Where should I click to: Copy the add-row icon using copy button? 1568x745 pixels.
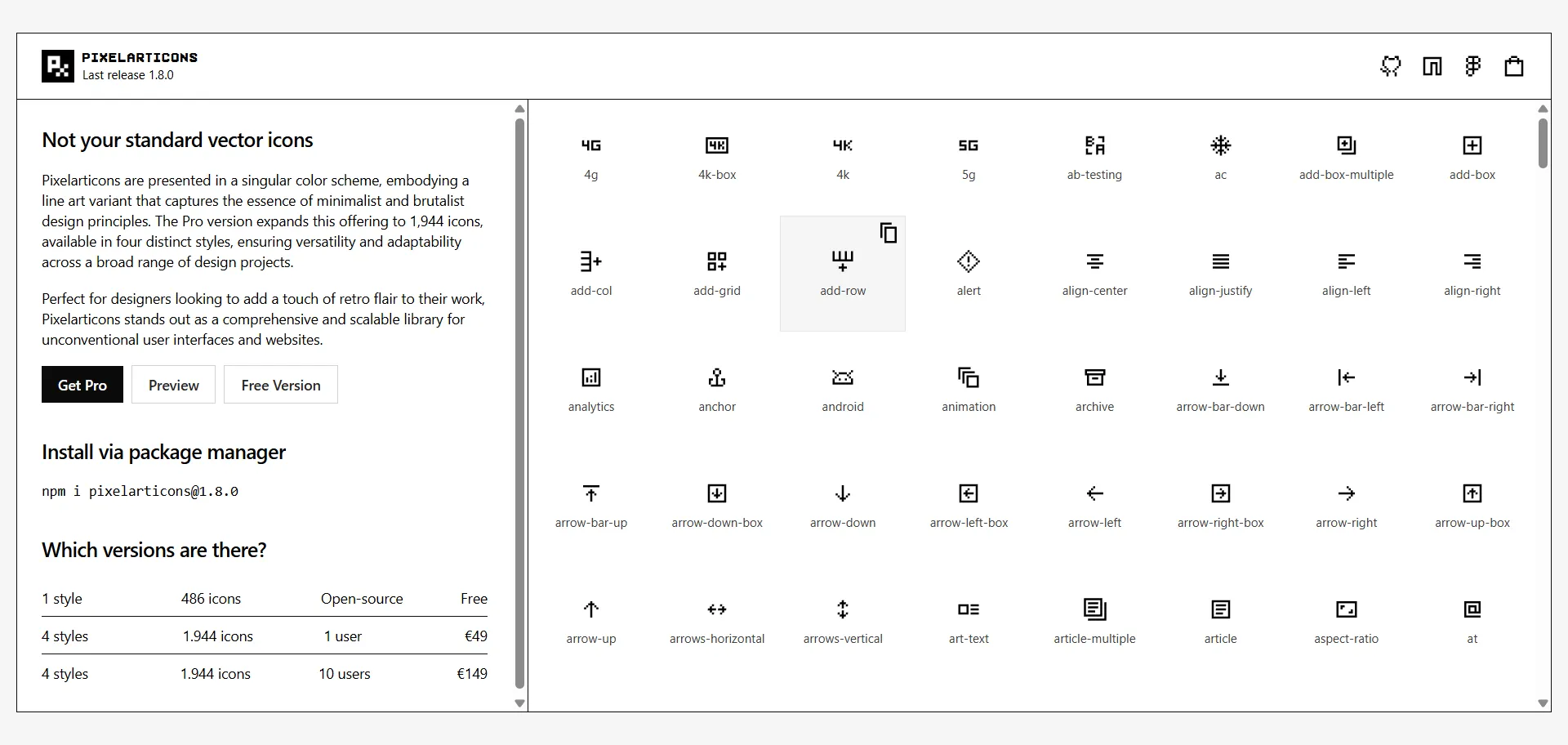[x=889, y=233]
